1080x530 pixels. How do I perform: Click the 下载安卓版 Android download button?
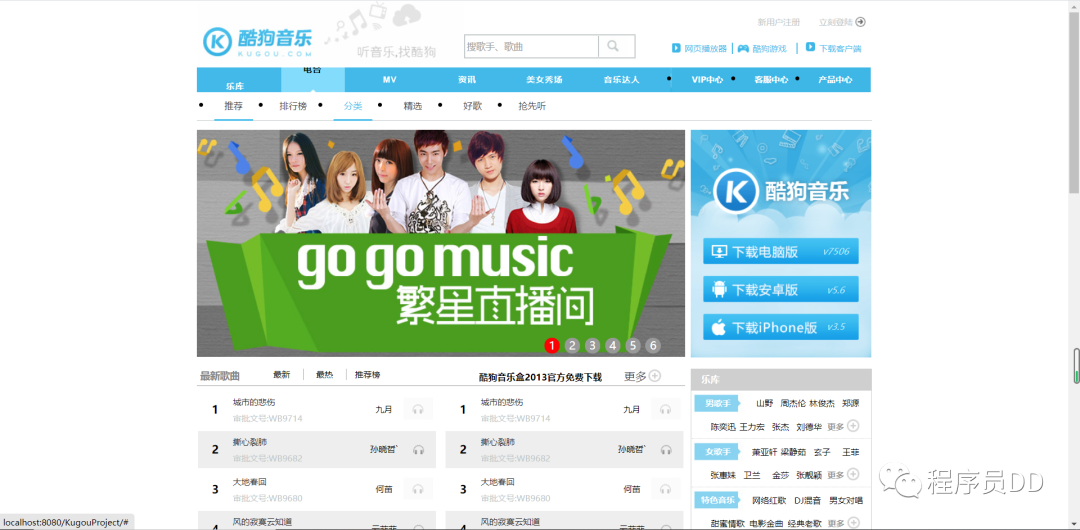click(x=780, y=289)
